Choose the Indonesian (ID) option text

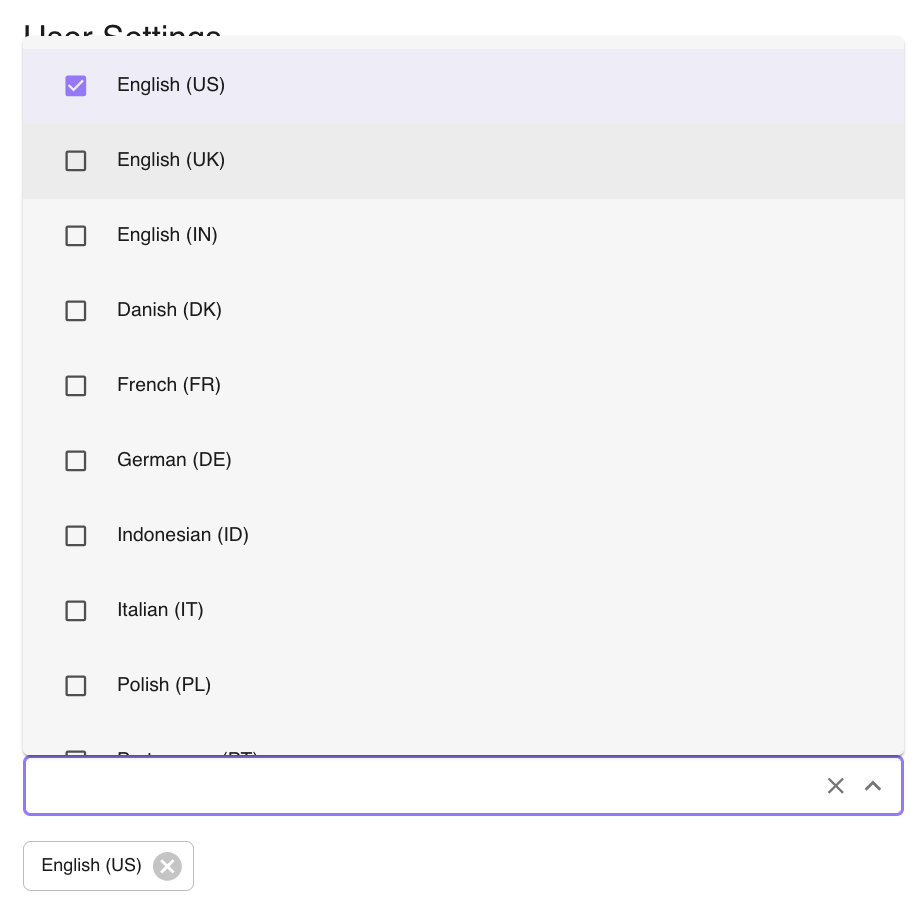(183, 535)
